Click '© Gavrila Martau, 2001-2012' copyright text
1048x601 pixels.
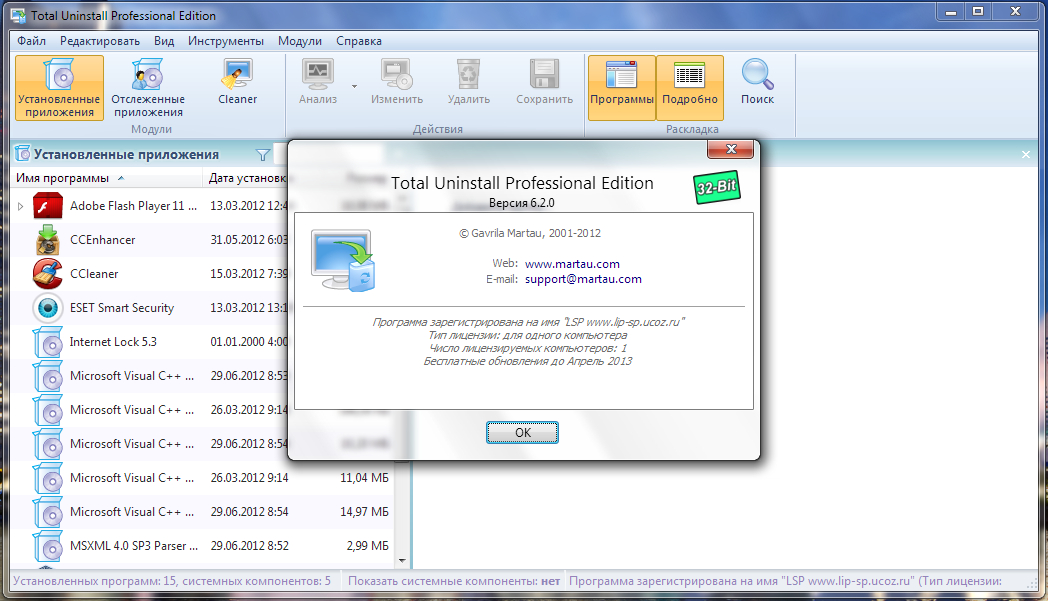[x=529, y=233]
